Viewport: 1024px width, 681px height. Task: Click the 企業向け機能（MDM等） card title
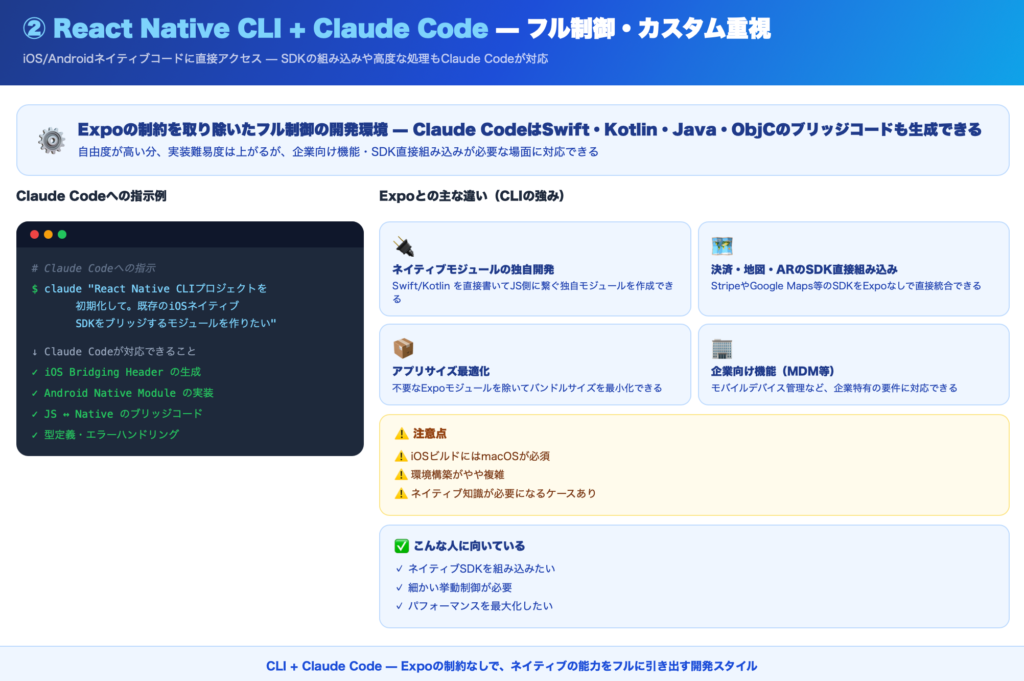[776, 371]
